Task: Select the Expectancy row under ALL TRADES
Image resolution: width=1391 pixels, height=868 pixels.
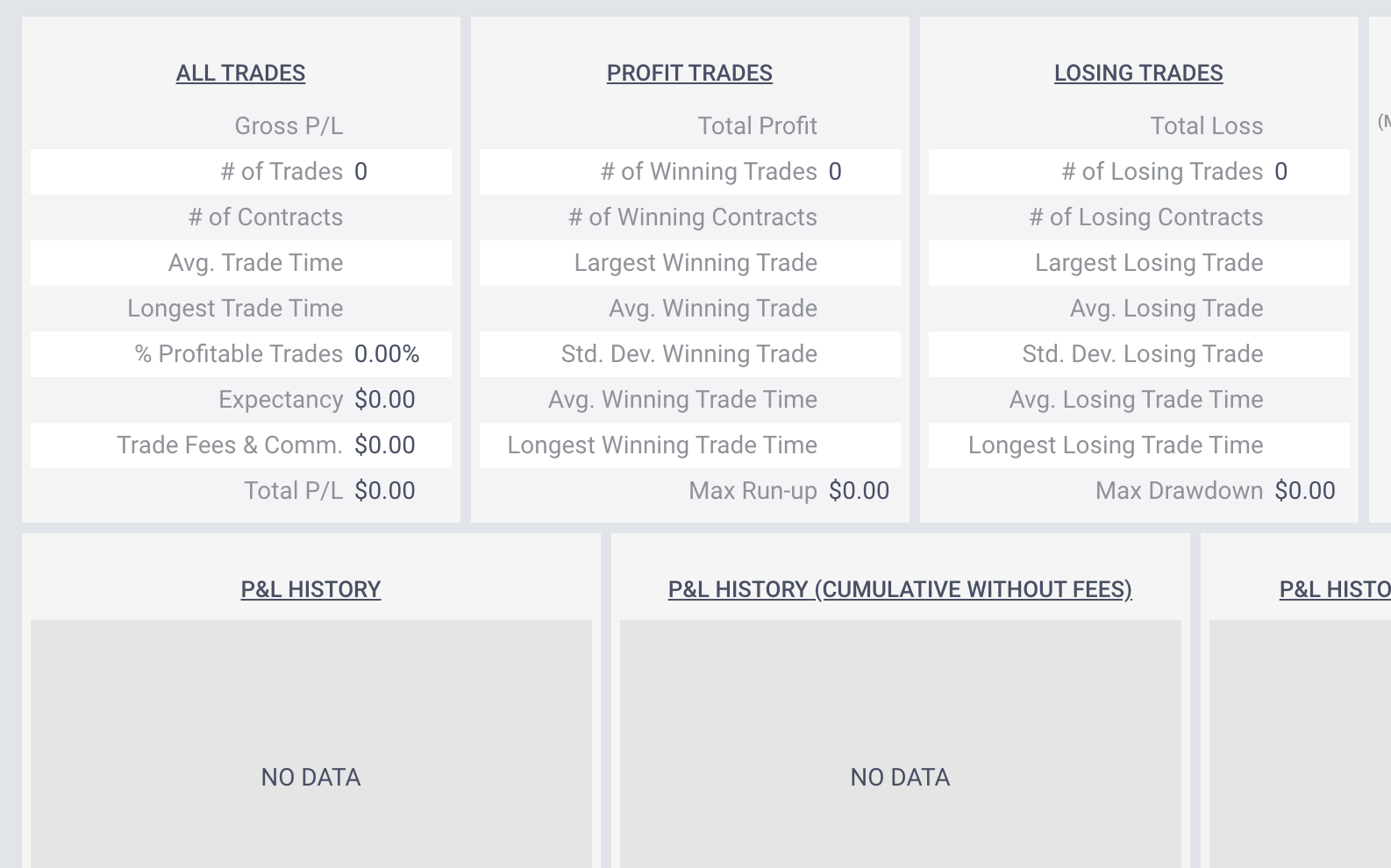Action: 281,399
